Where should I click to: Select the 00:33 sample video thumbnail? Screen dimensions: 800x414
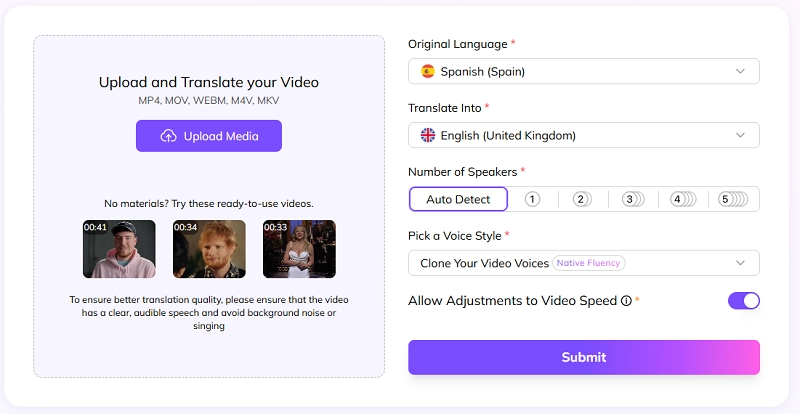tap(299, 249)
